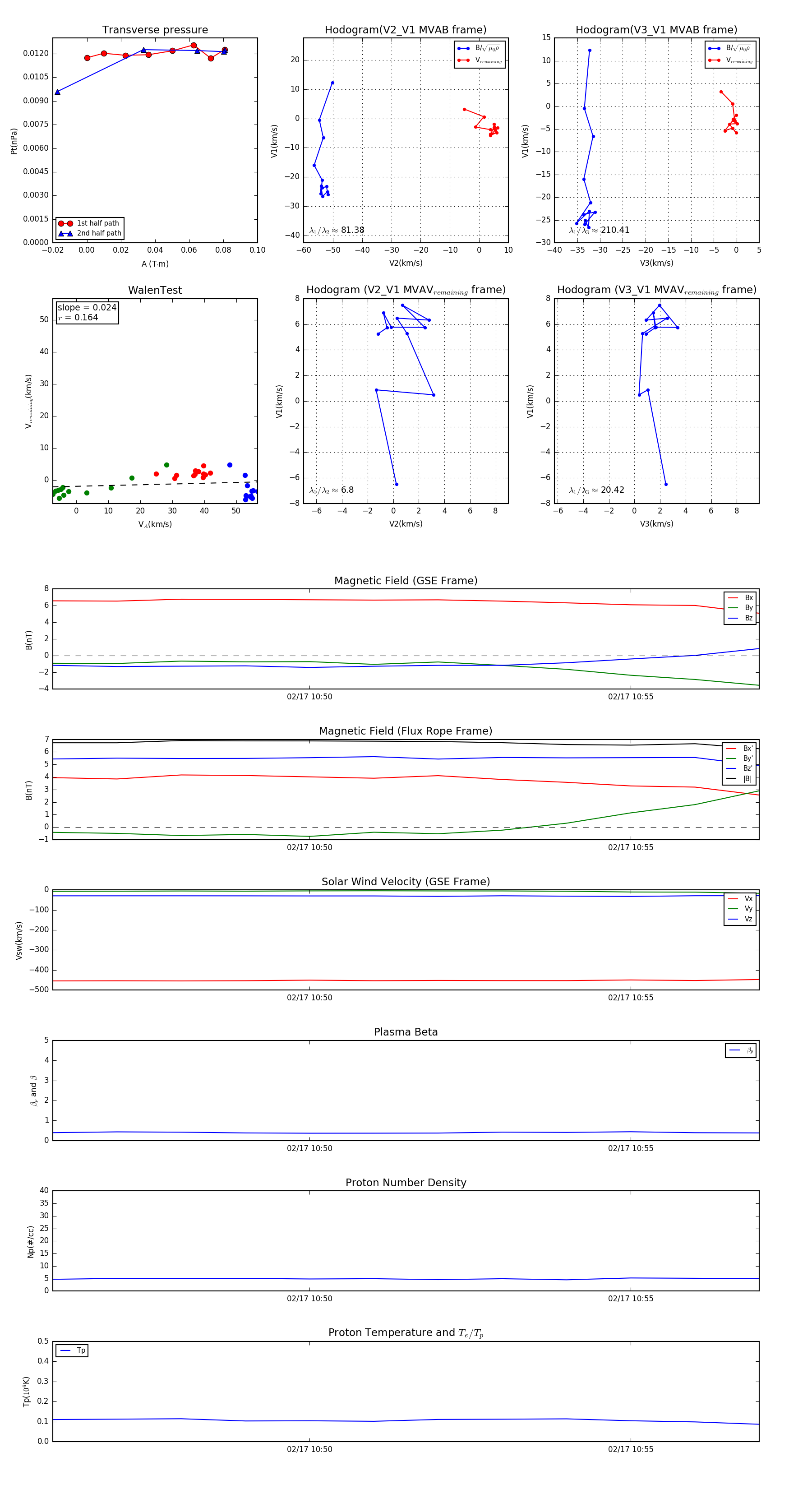This screenshot has width=812, height=1489.
Task: Click the '2nd half path' legend entry
Action: (x=90, y=234)
